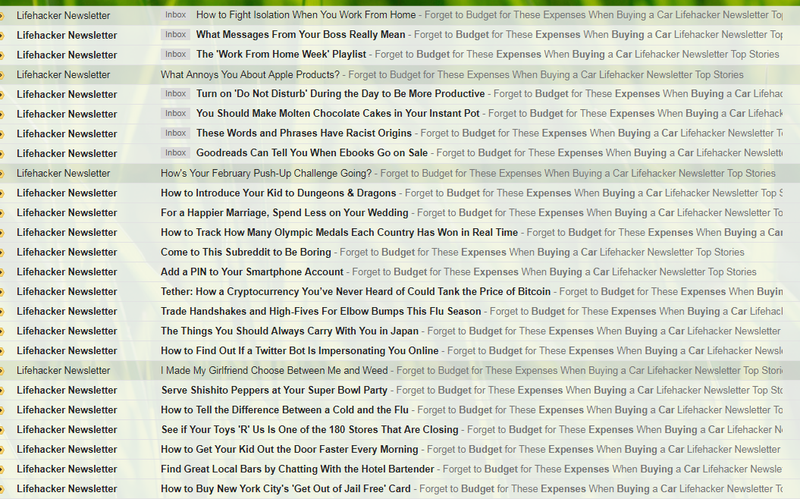
Task: Open the Twitter Bot impersonating email
Action: click(x=299, y=351)
